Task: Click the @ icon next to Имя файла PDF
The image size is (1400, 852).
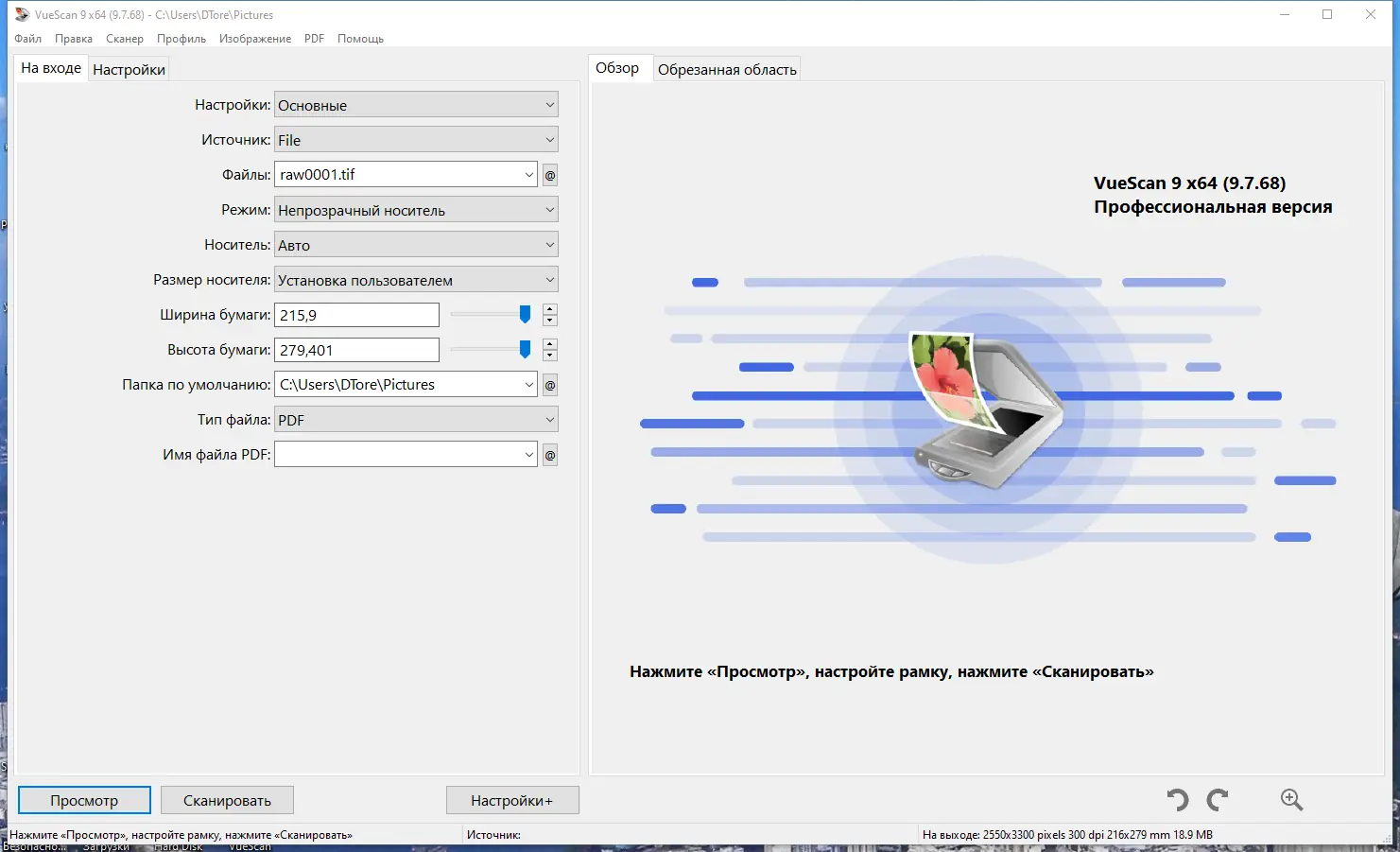Action: click(549, 454)
